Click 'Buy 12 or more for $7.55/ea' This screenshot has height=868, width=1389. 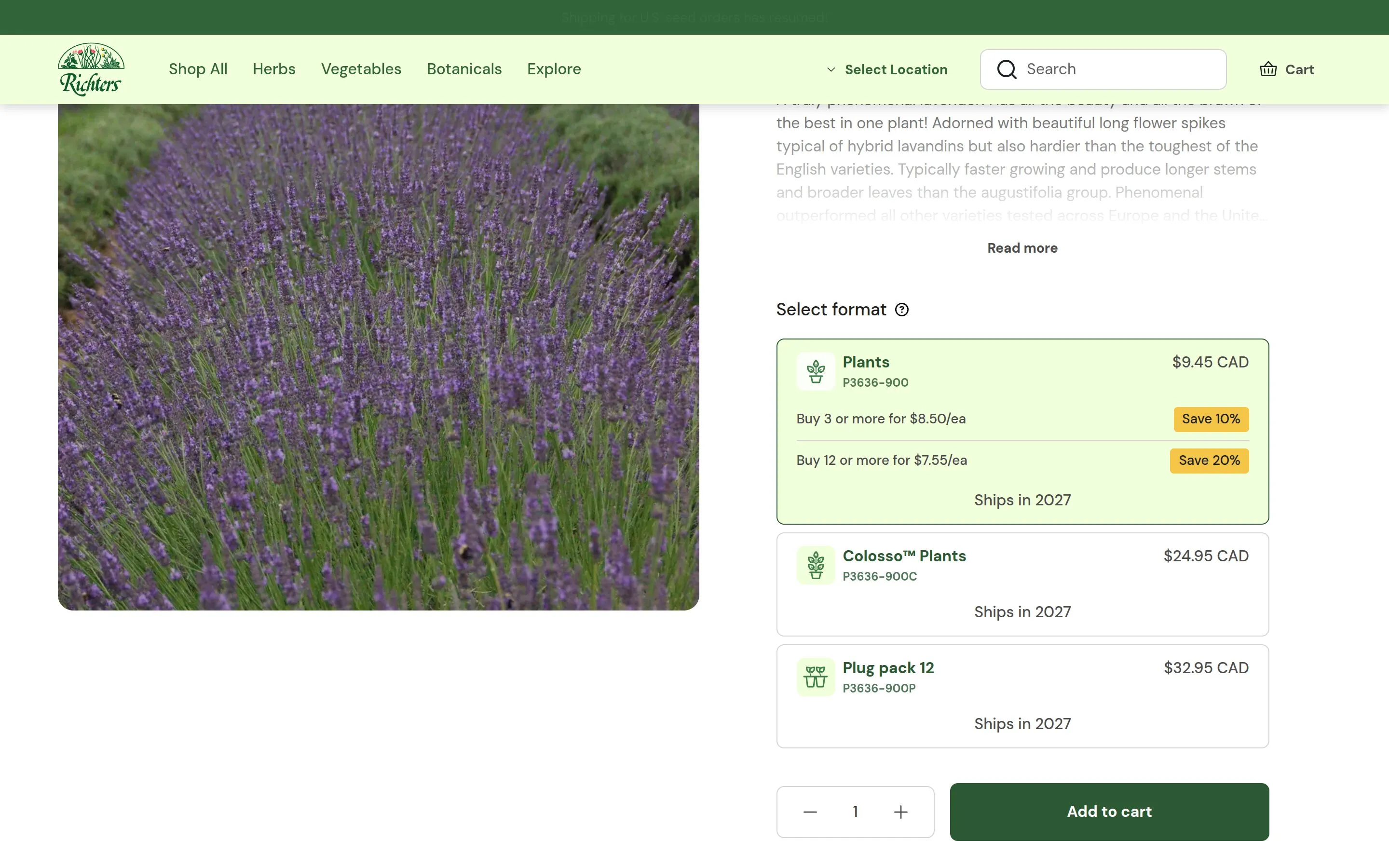pyautogui.click(x=882, y=461)
